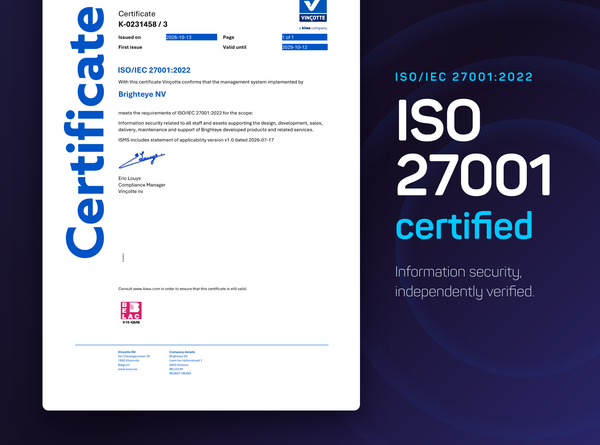Click the blue ISO/IEC 27001:2022 heading on the certificate

[154, 70]
